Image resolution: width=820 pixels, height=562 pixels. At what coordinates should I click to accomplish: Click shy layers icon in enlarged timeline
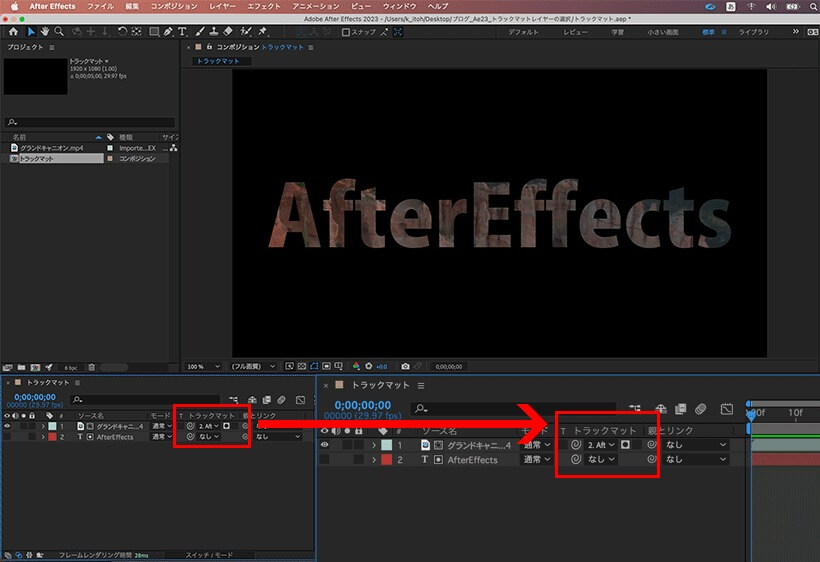(660, 409)
